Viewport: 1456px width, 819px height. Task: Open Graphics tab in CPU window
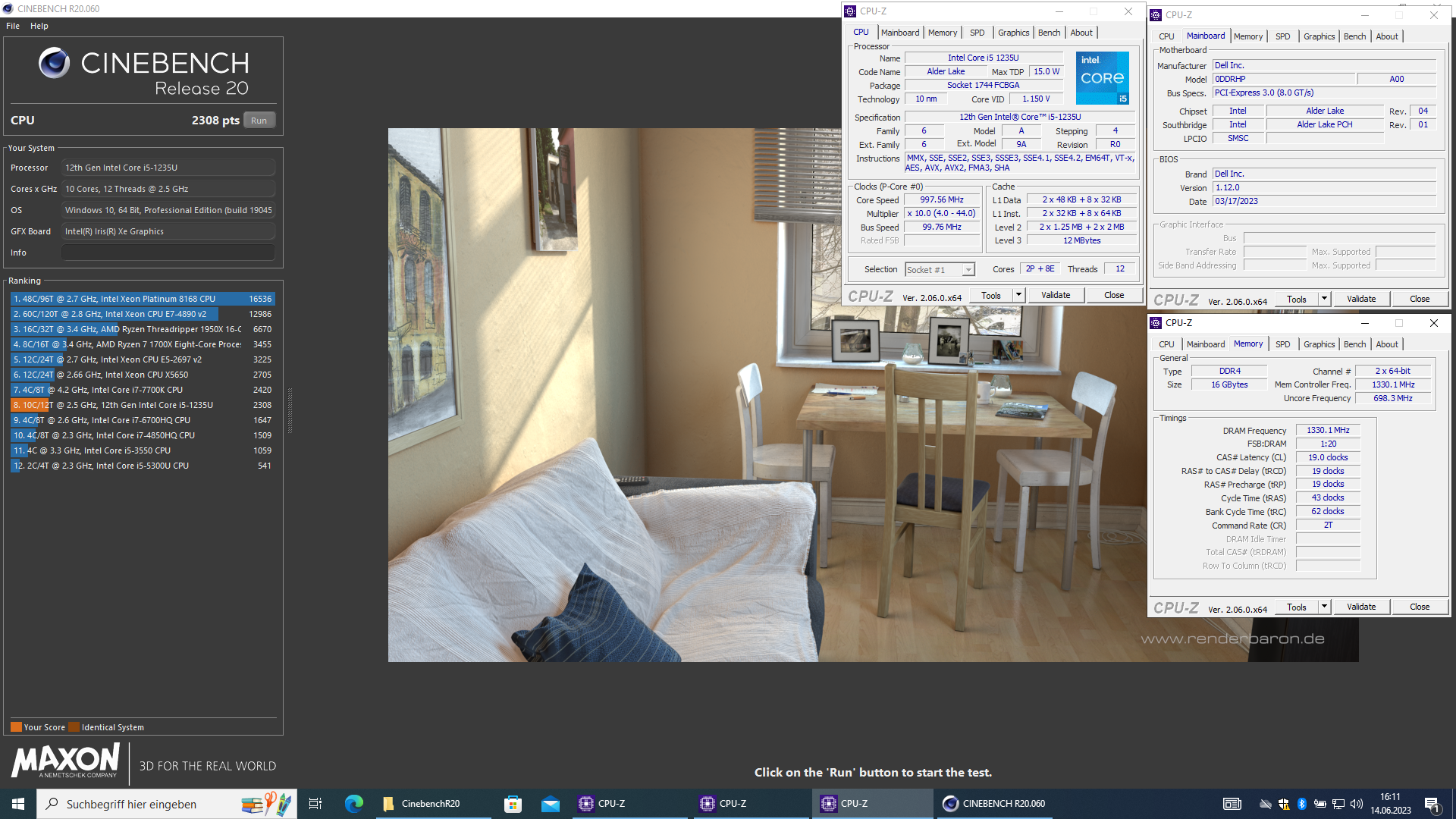(1013, 33)
